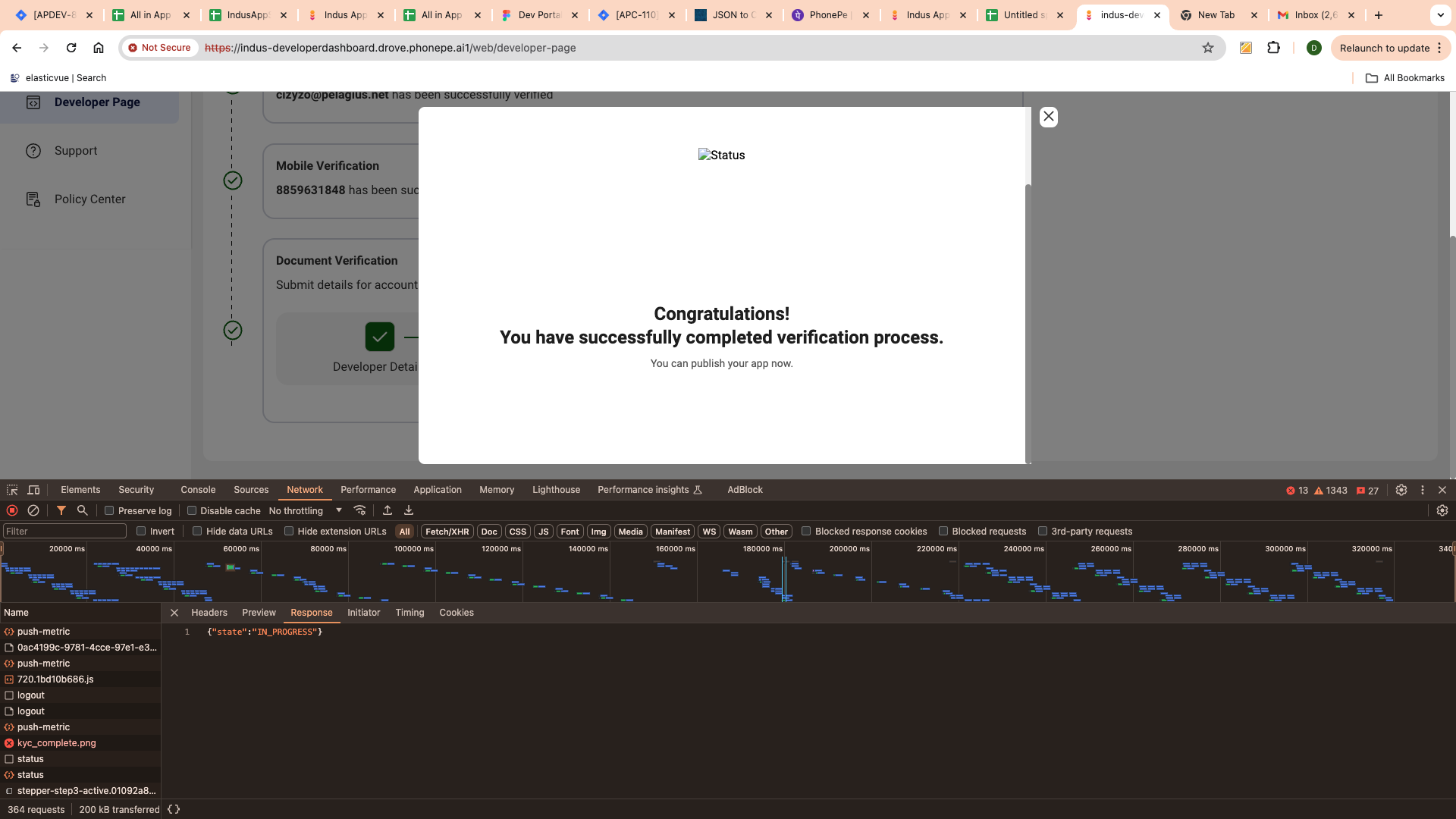This screenshot has height=819, width=1456.
Task: Open the Relaunch to update menu
Action: (1391, 48)
